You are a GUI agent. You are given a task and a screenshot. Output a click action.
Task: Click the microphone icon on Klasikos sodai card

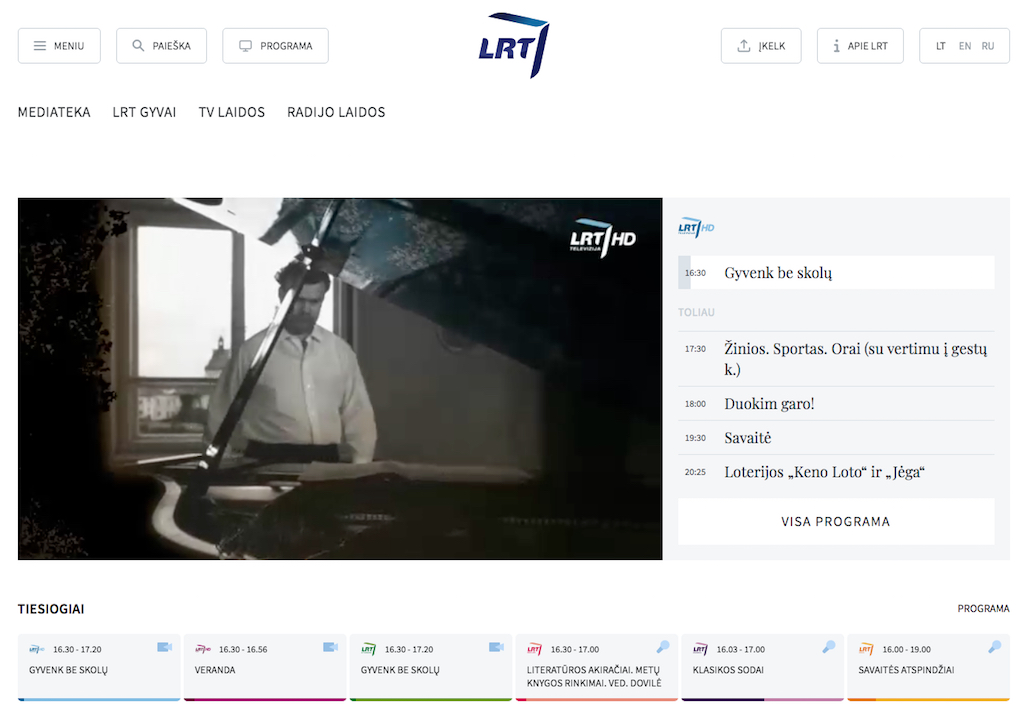828,648
